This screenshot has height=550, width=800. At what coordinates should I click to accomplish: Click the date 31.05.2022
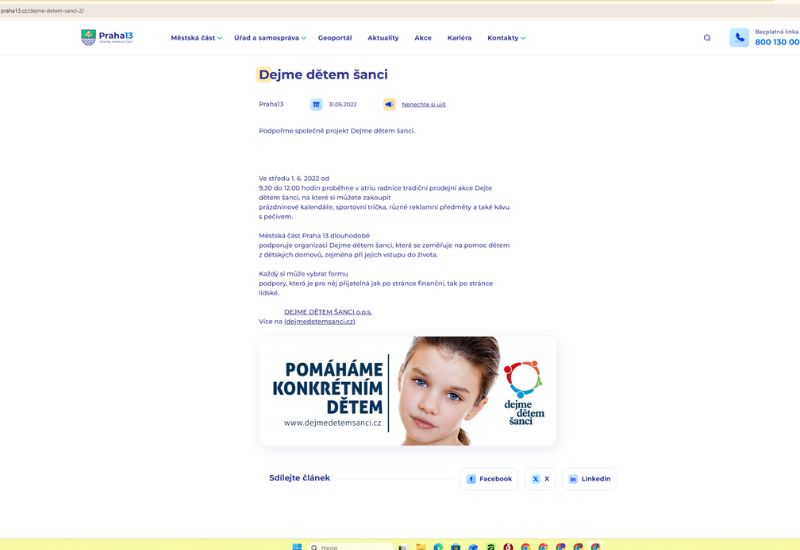[x=342, y=105]
